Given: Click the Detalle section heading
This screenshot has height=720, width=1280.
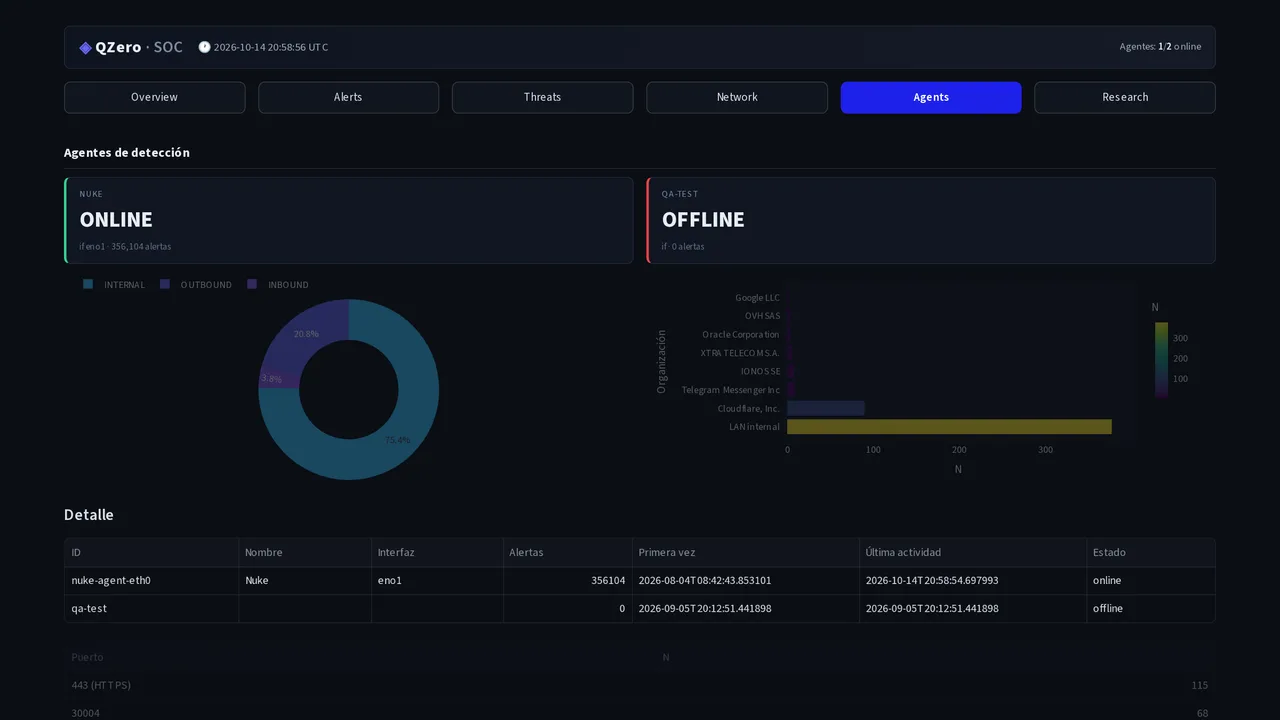Looking at the screenshot, I should pyautogui.click(x=89, y=515).
